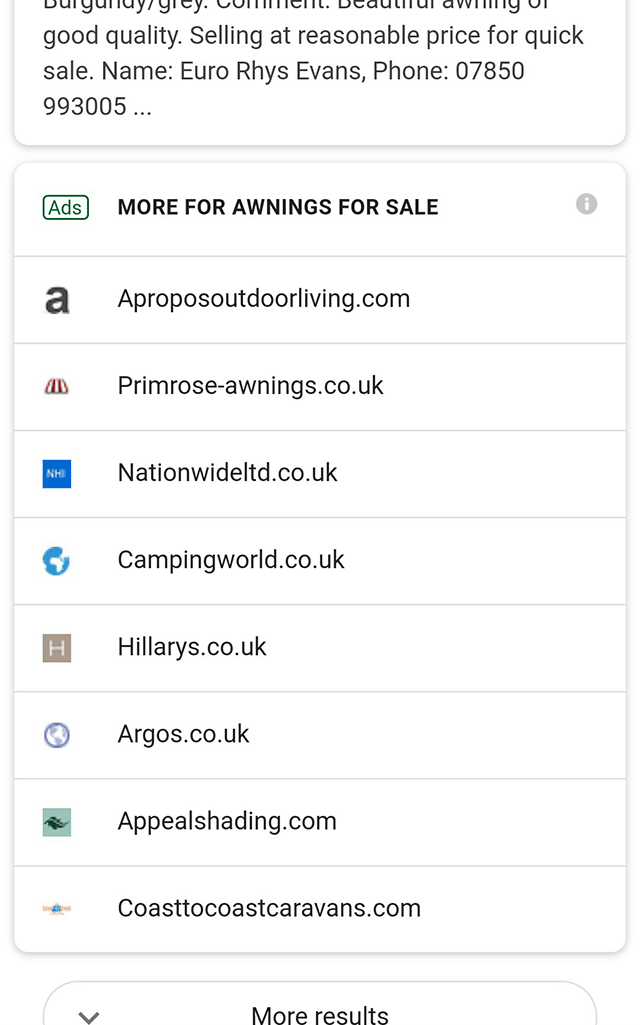Click the green Appealshading favicon
The image size is (640, 1025).
coord(57,822)
